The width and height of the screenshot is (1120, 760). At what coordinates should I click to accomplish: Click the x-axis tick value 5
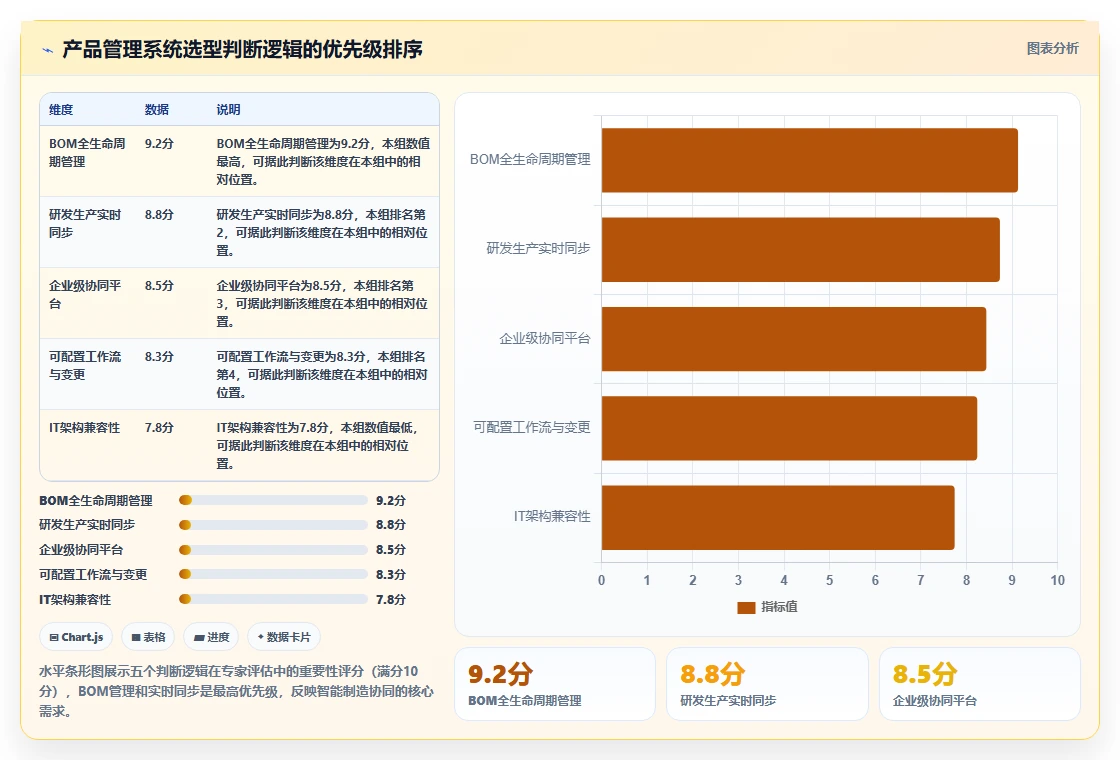pyautogui.click(x=829, y=580)
